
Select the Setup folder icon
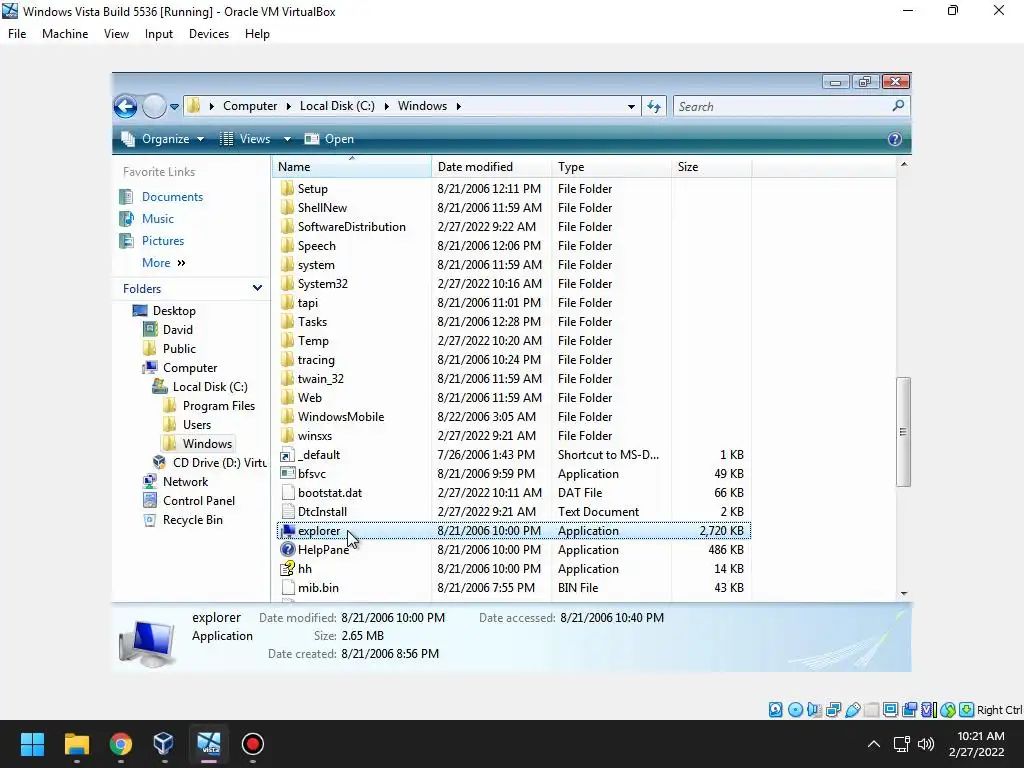pyautogui.click(x=287, y=189)
